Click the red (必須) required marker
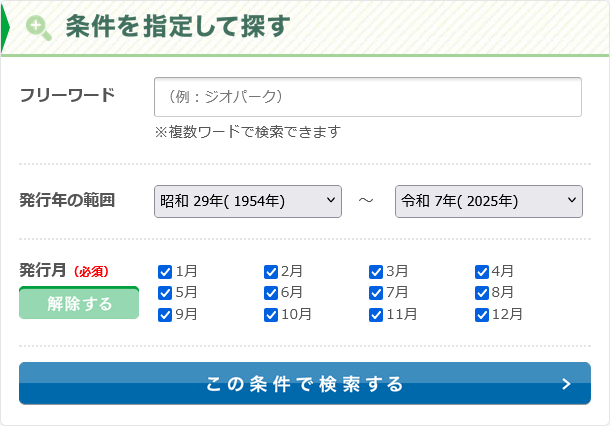This screenshot has width=610, height=426. pos(91,272)
